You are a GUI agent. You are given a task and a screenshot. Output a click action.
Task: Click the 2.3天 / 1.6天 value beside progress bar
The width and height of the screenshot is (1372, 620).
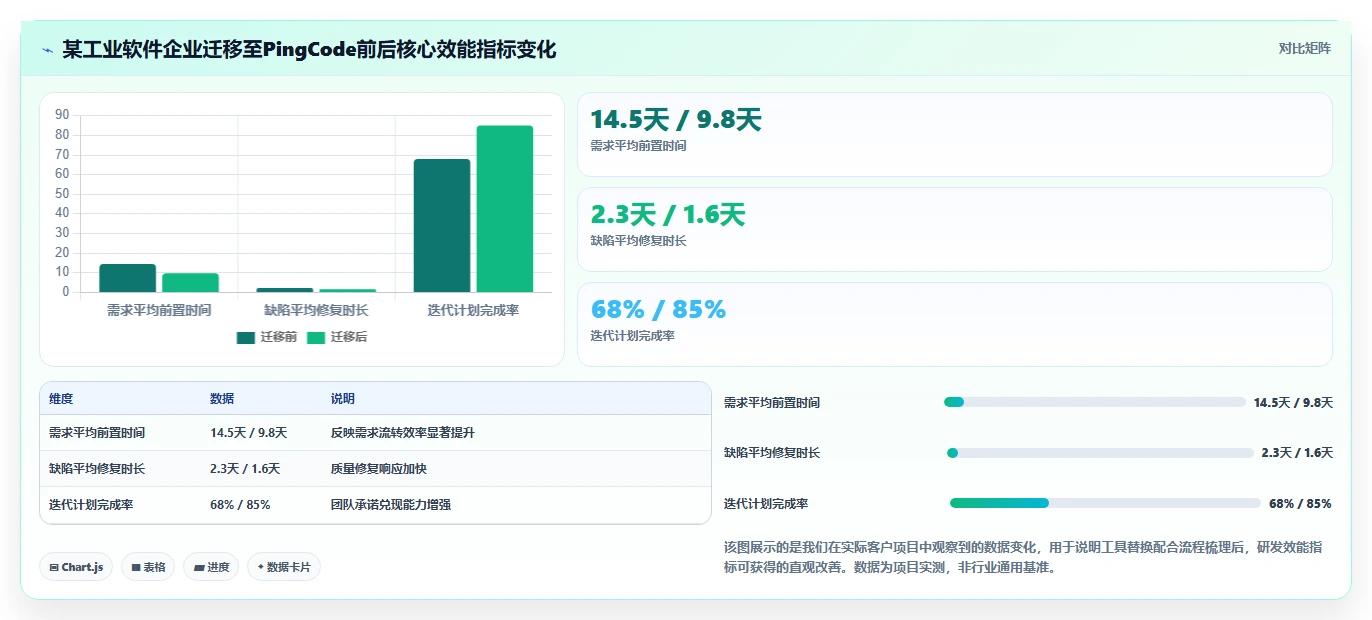pos(1297,453)
